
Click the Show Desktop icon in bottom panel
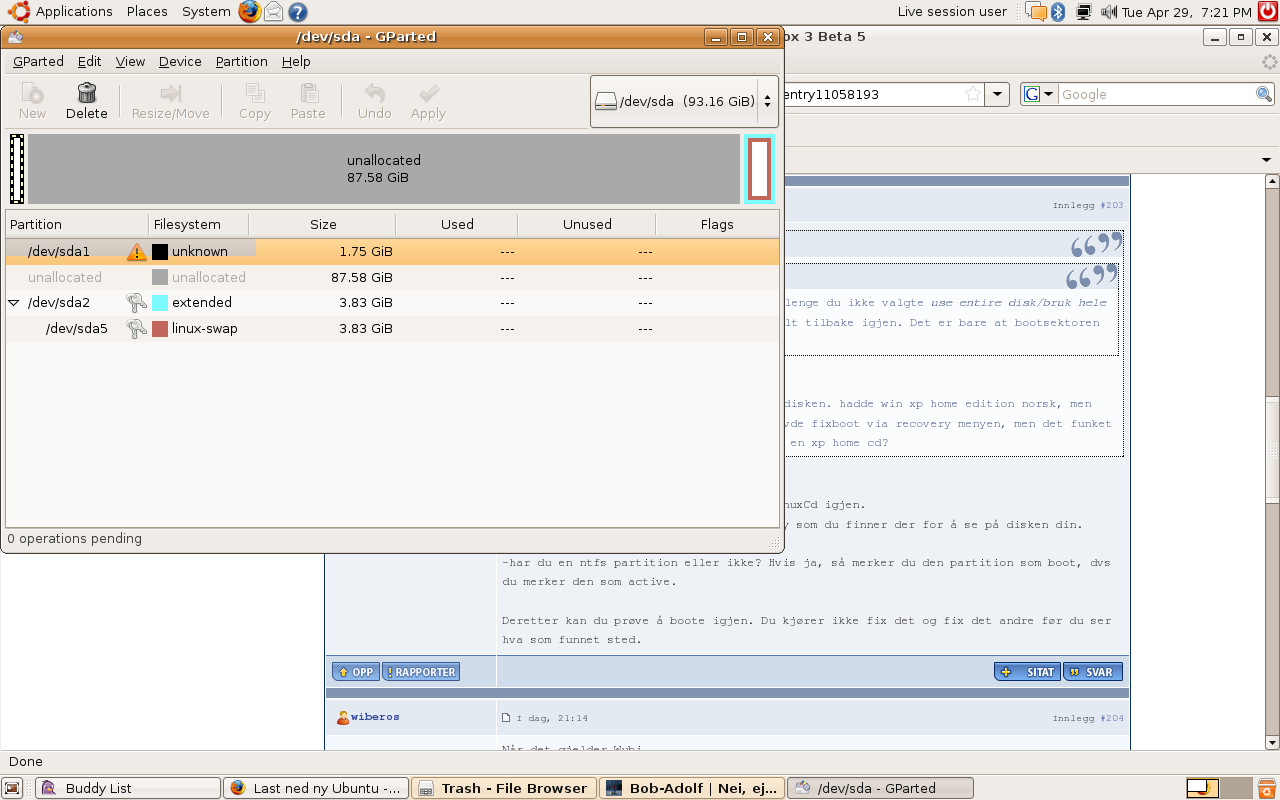pyautogui.click(x=13, y=788)
